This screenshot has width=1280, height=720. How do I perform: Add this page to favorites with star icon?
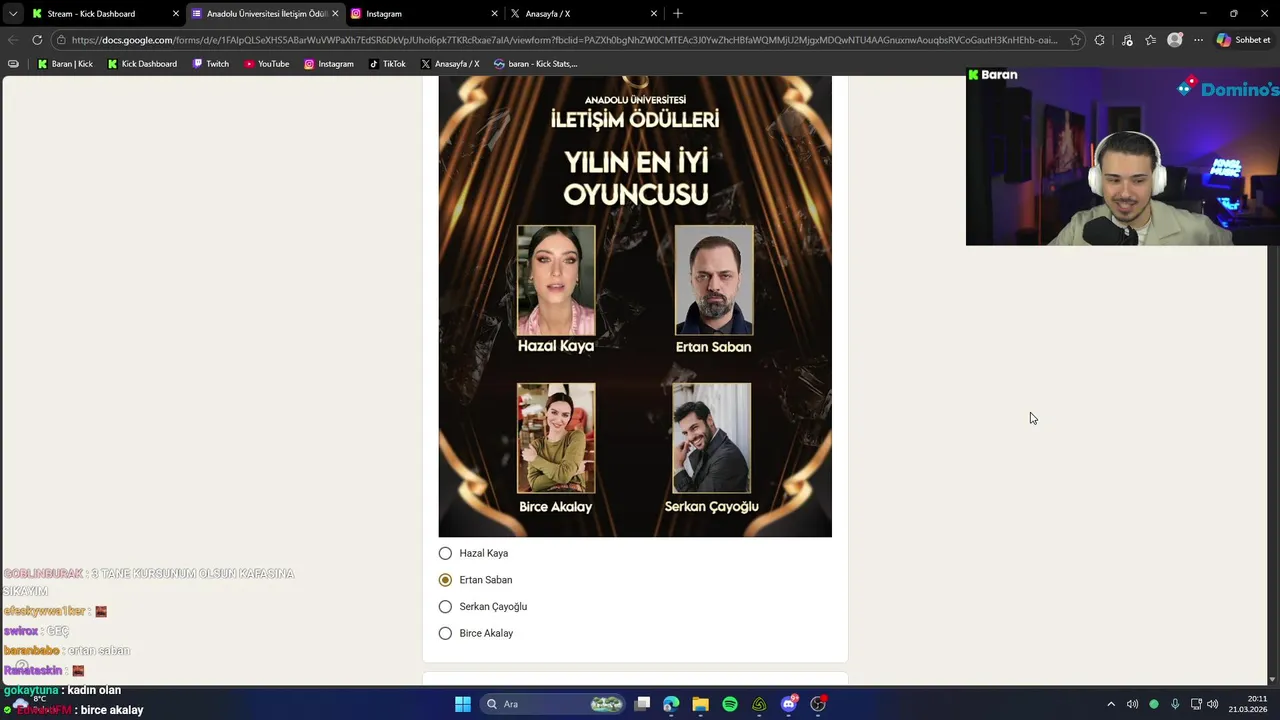click(1075, 40)
